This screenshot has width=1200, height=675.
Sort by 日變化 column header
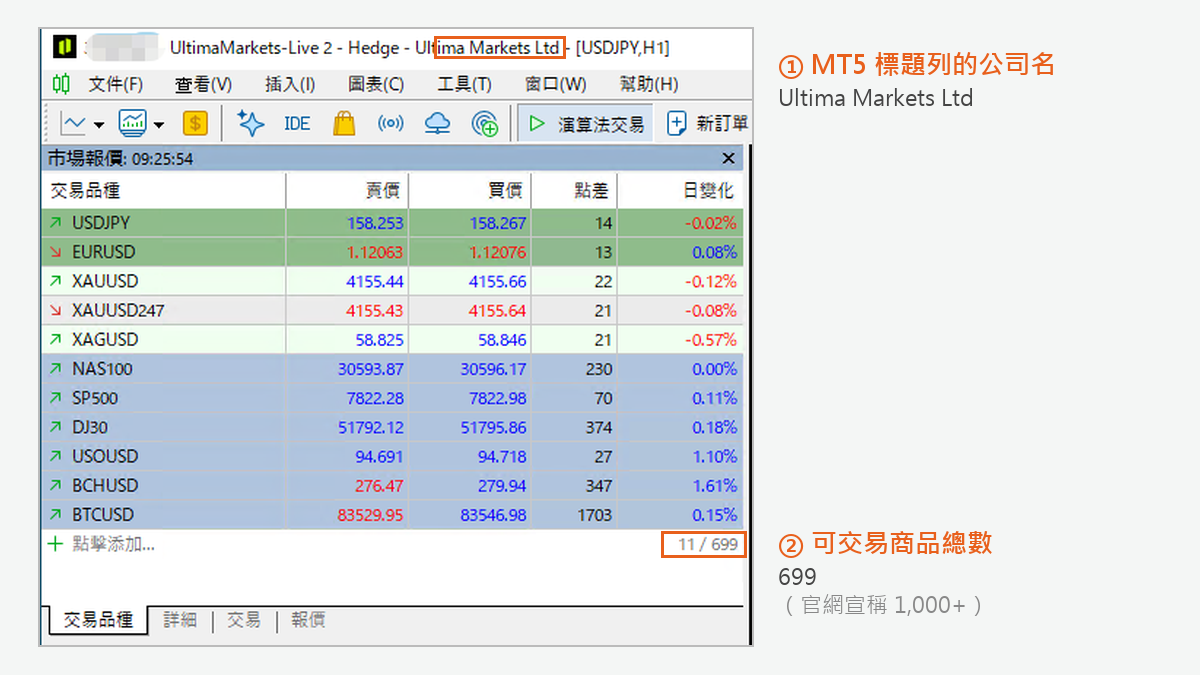click(680, 190)
